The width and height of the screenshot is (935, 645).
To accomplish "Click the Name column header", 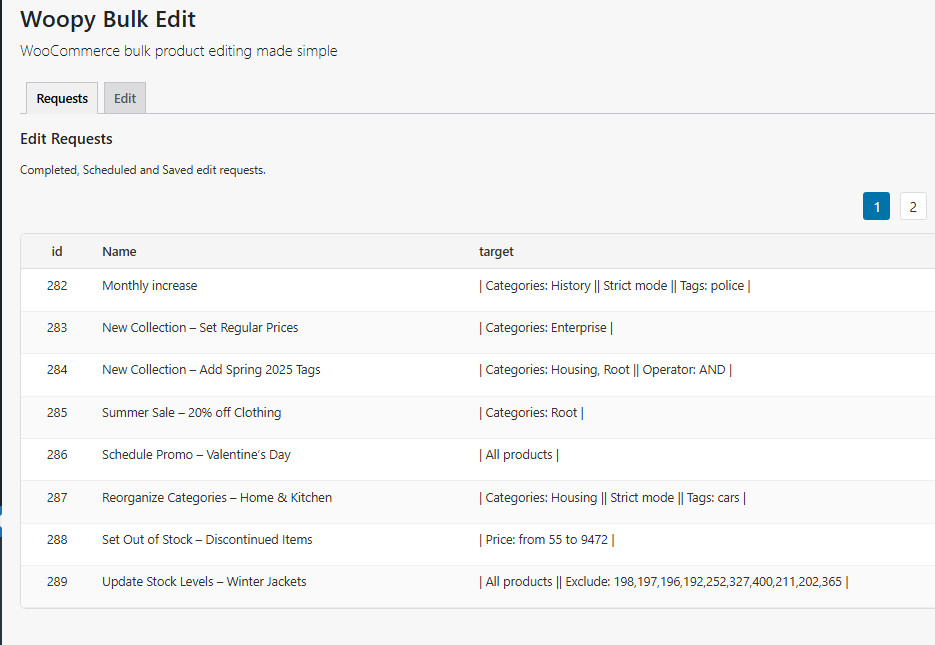I will click(x=119, y=251).
